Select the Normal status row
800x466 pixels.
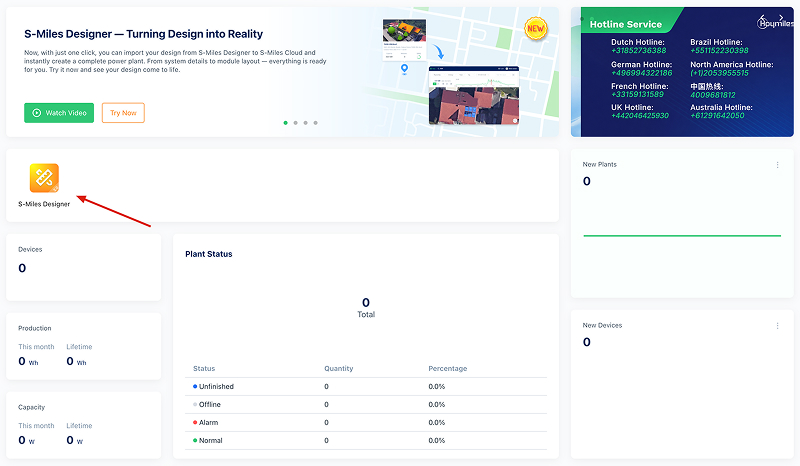tap(366, 440)
